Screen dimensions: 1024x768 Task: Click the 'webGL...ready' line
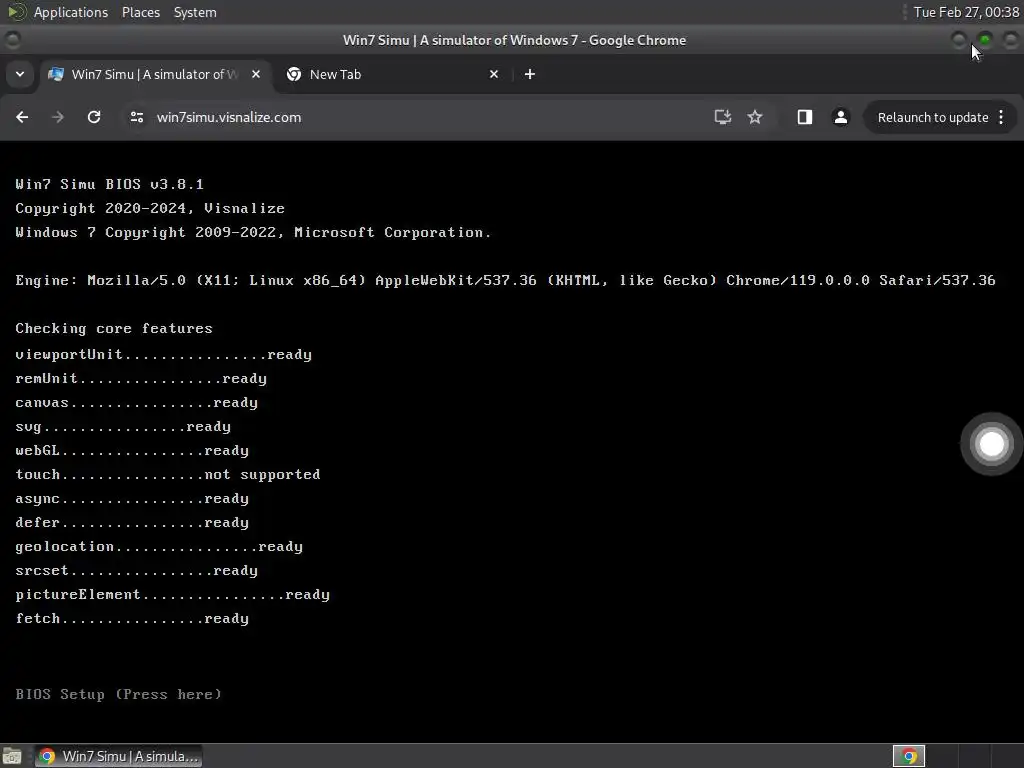click(x=132, y=451)
